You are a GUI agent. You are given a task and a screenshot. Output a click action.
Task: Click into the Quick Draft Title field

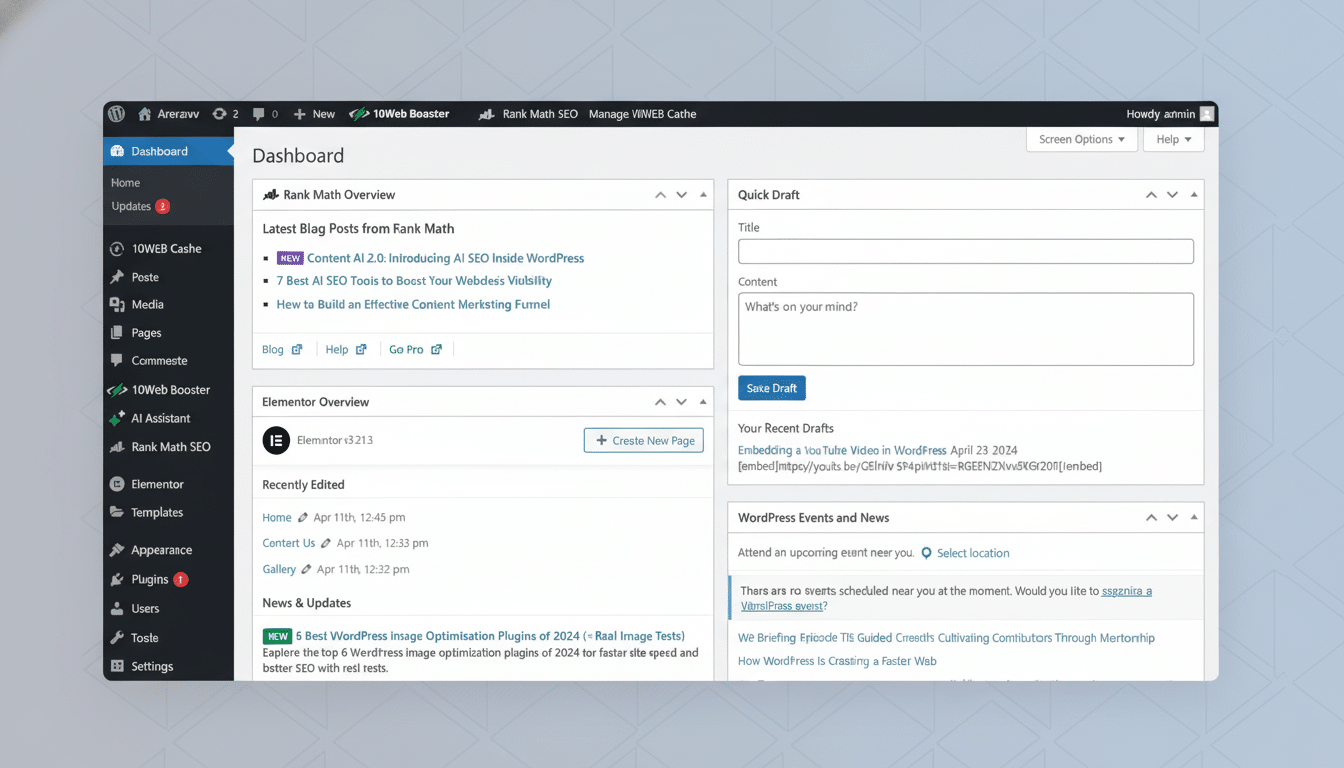(965, 251)
